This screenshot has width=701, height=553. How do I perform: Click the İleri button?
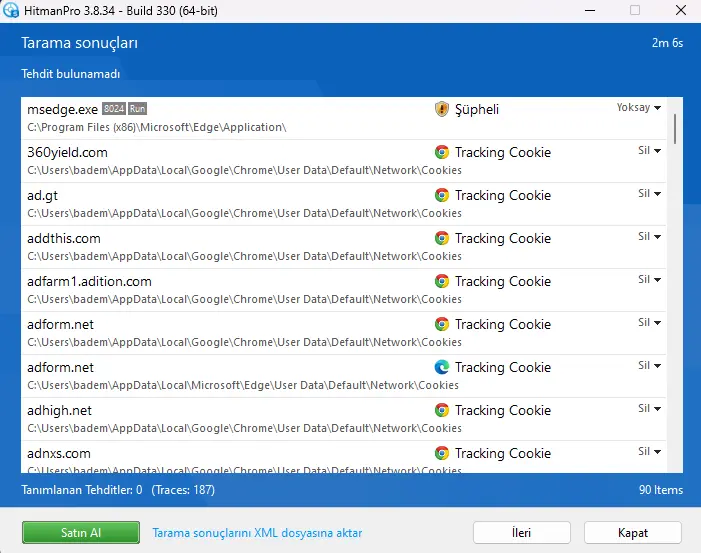pyautogui.click(x=522, y=532)
